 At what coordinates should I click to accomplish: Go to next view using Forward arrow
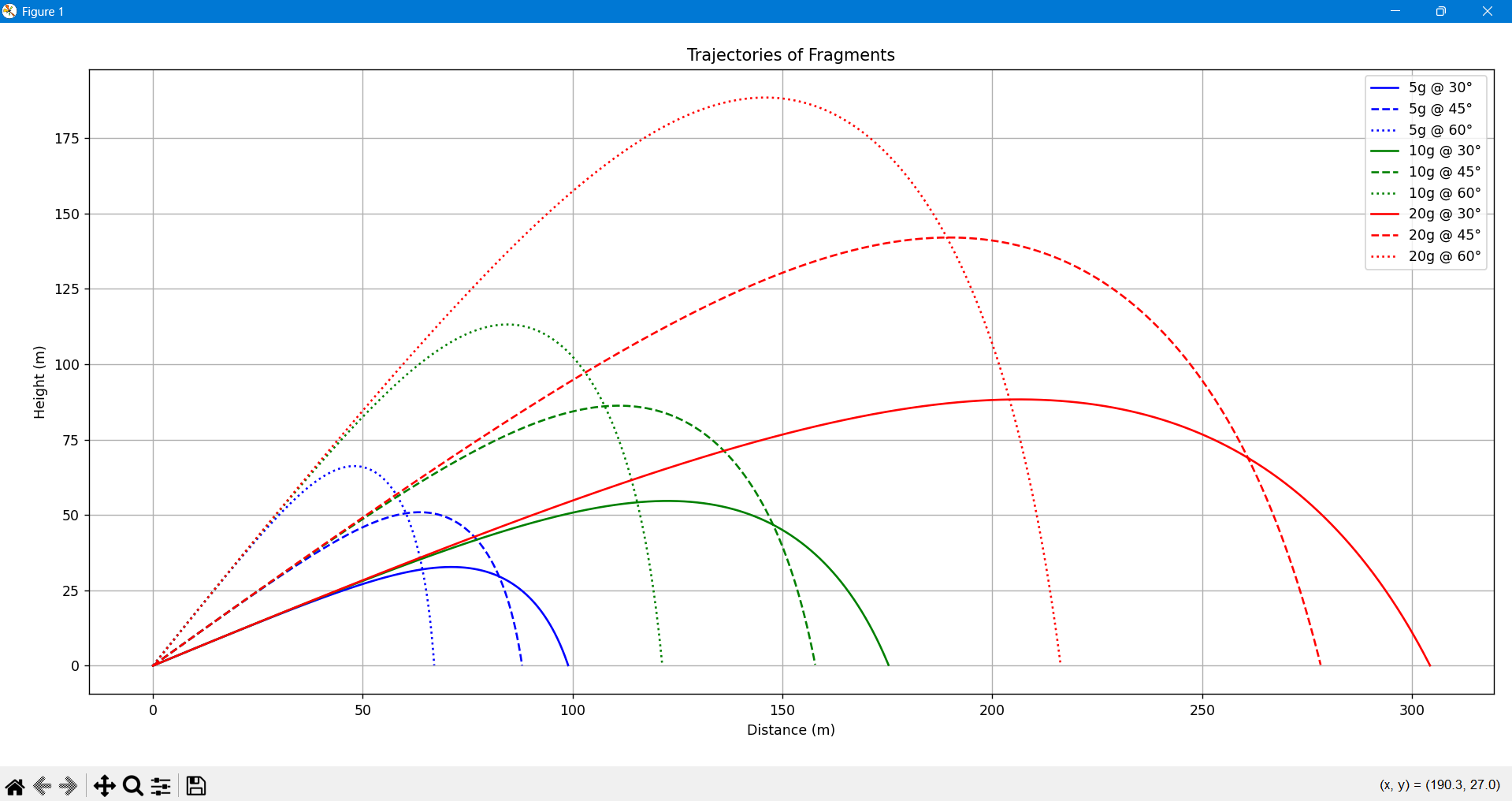[x=69, y=785]
